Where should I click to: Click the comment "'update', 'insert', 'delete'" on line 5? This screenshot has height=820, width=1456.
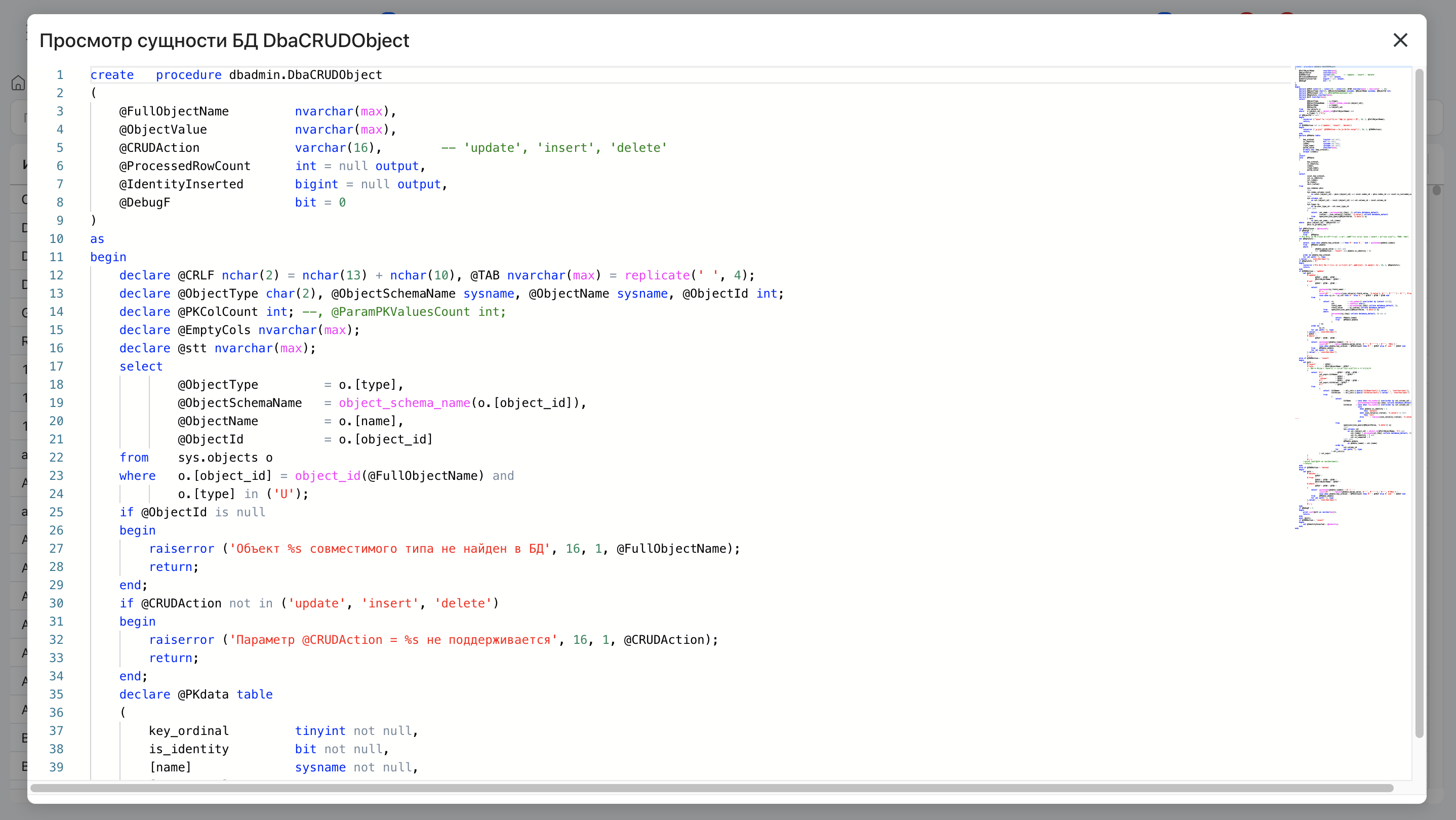pyautogui.click(x=565, y=148)
